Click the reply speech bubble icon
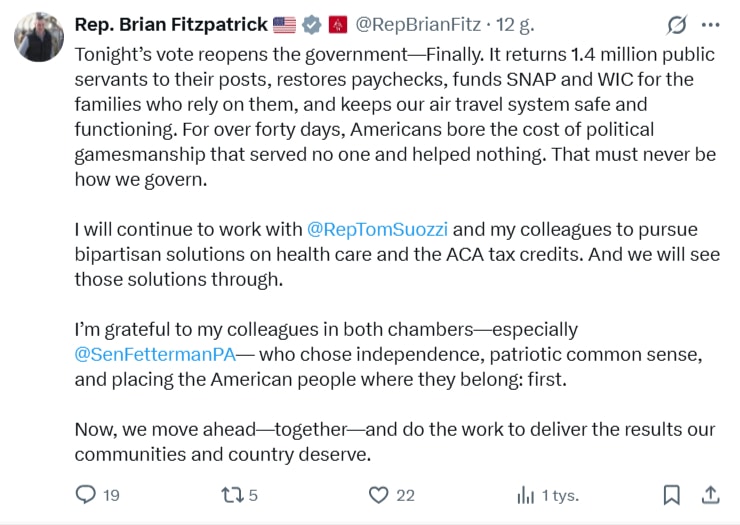Screen dimensions: 740x525 (87, 494)
